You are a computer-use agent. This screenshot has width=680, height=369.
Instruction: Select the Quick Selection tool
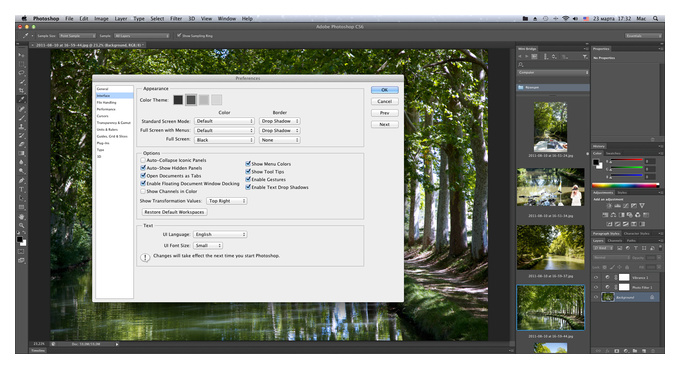pos(21,82)
